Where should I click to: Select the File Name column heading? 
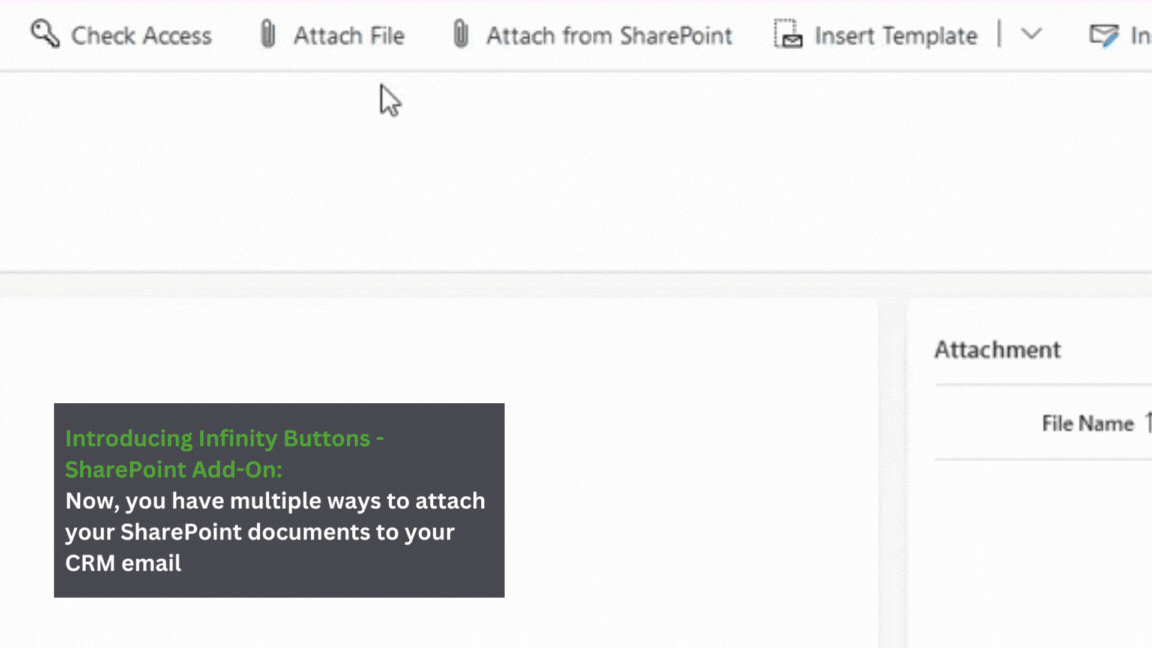click(x=1088, y=423)
